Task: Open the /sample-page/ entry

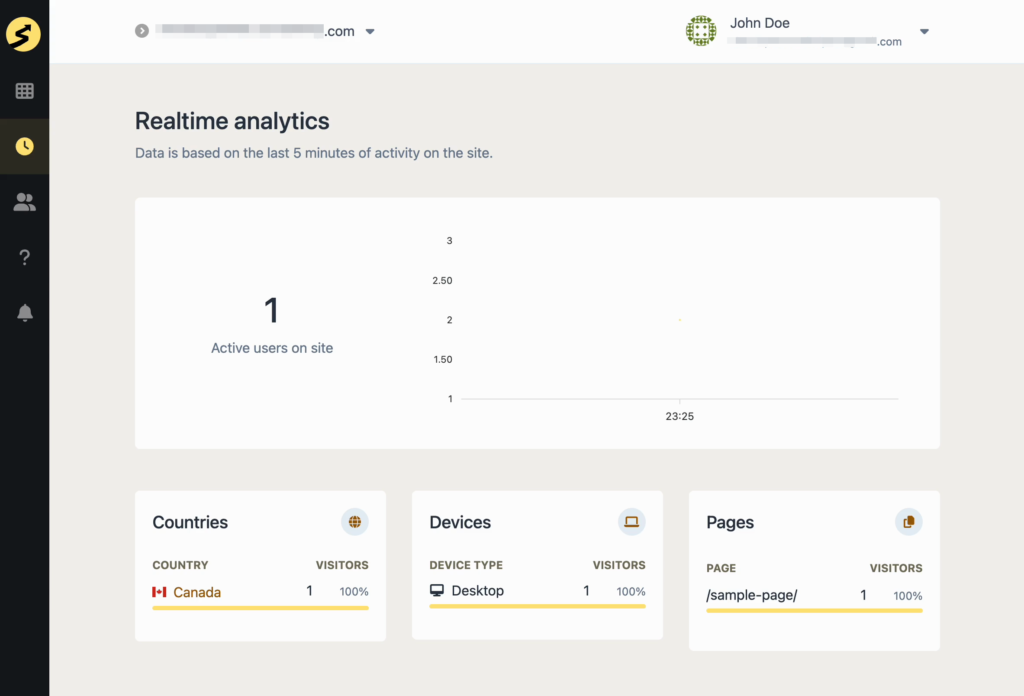Action: point(752,595)
